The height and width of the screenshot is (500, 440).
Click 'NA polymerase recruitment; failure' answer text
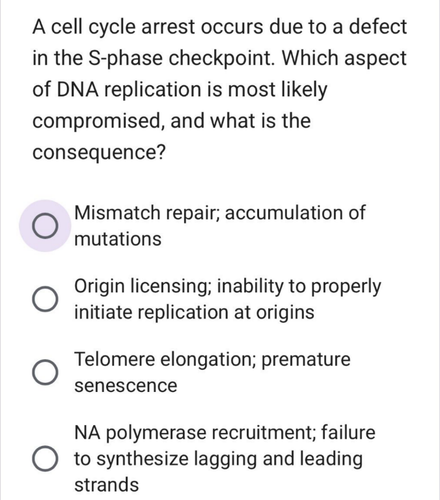click(225, 433)
